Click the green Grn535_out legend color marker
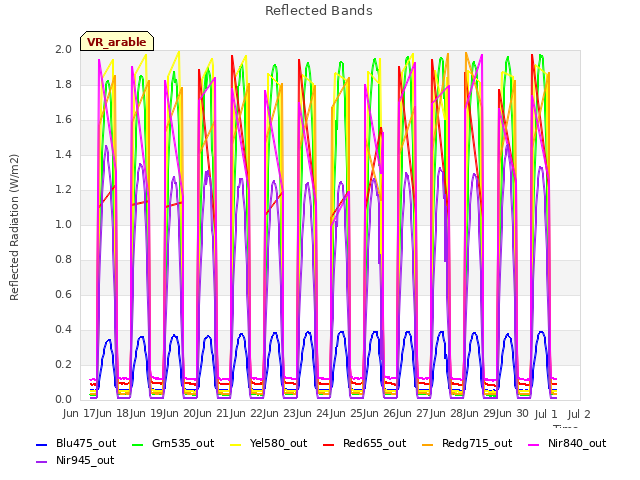The width and height of the screenshot is (640, 480). point(138,444)
